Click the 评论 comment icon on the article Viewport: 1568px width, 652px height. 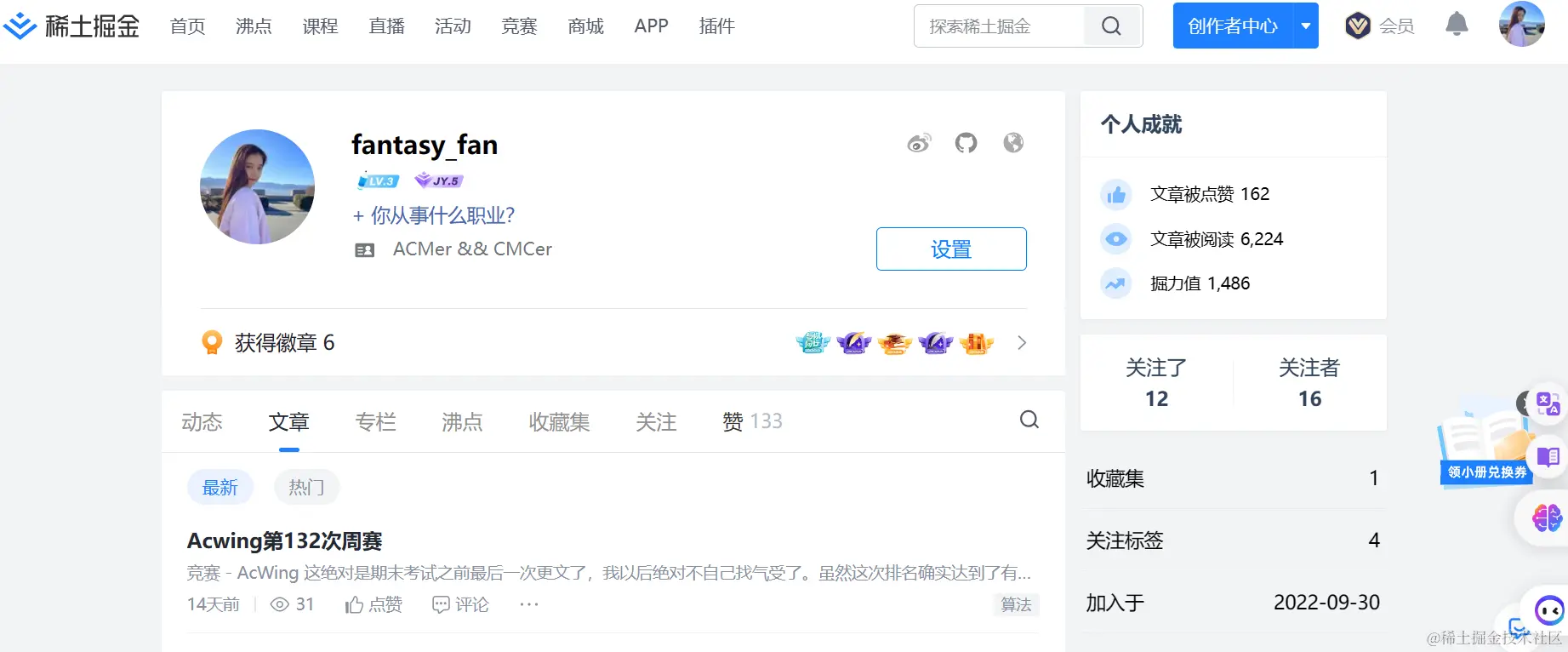(x=441, y=604)
